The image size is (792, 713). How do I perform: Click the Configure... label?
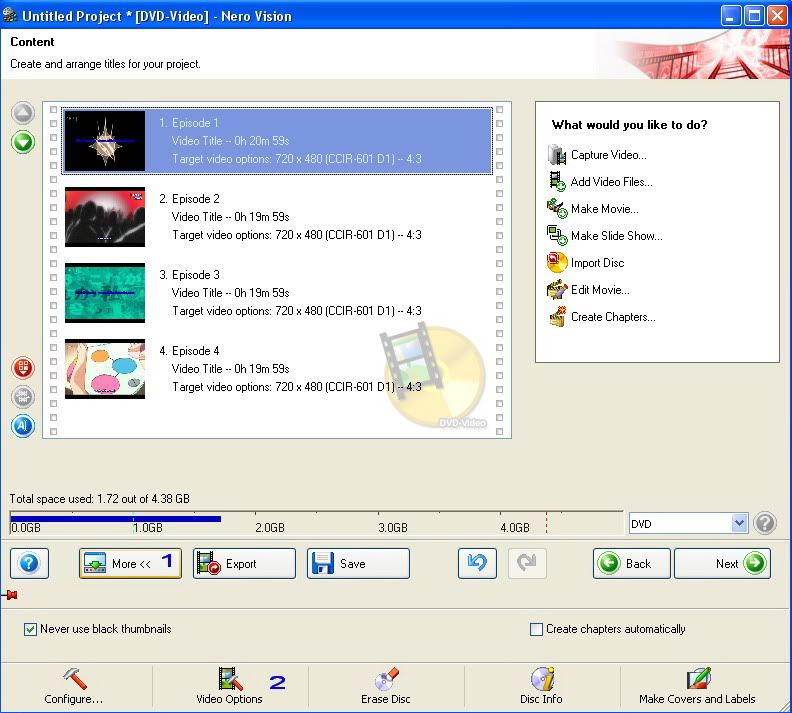[74, 699]
